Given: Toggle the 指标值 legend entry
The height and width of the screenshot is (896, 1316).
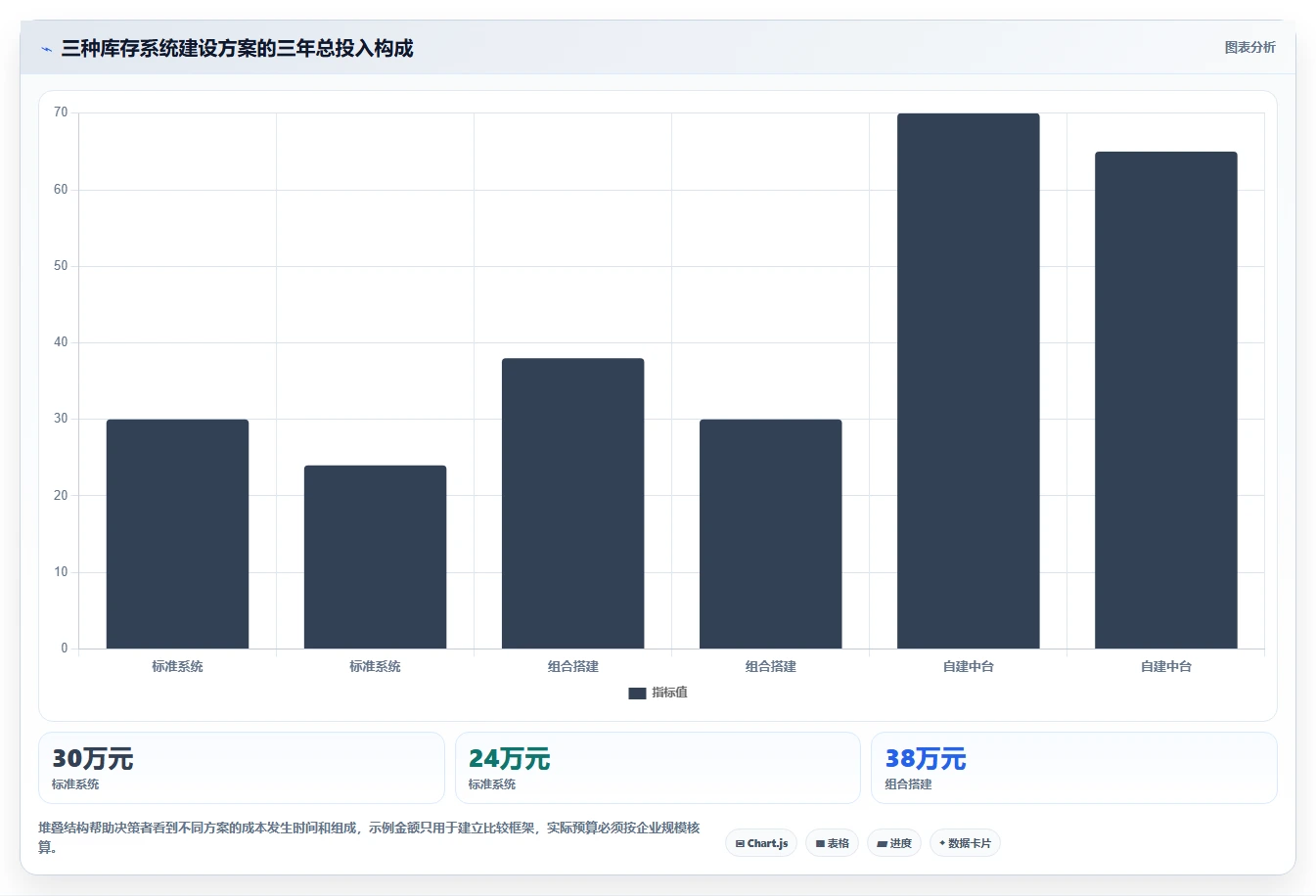Looking at the screenshot, I should pos(658,693).
